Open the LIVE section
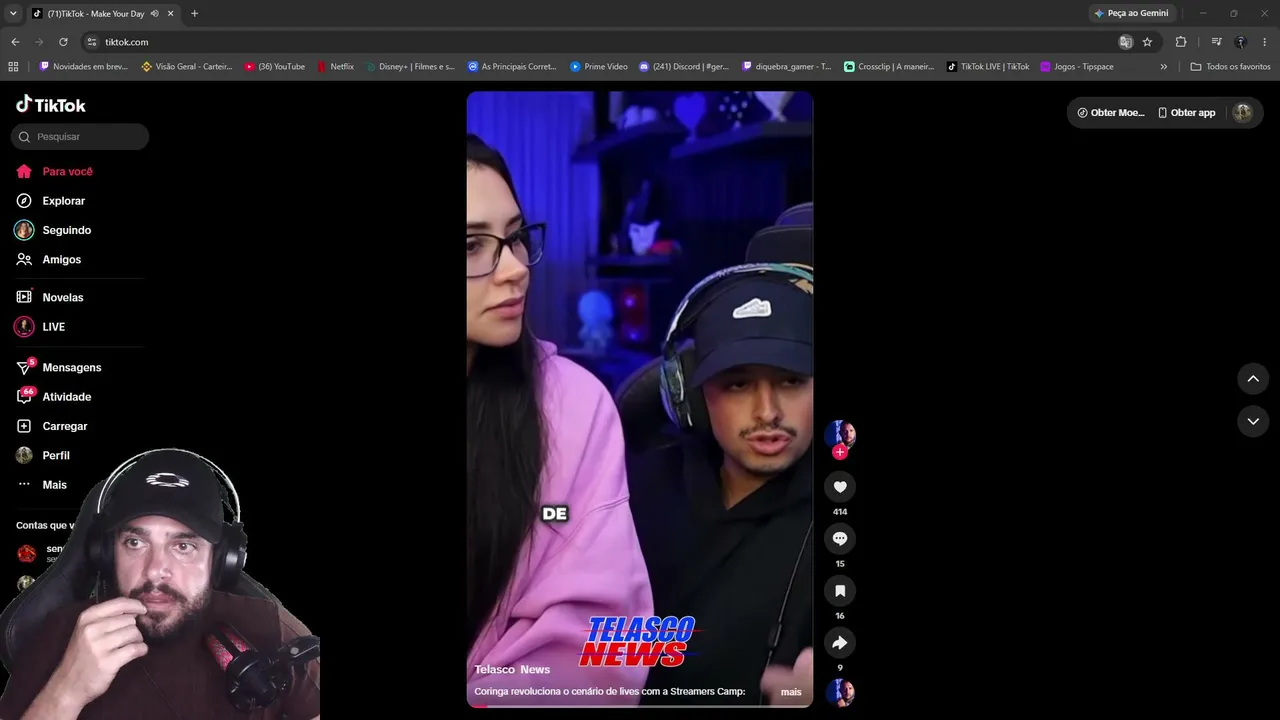The image size is (1280, 720). 41,327
